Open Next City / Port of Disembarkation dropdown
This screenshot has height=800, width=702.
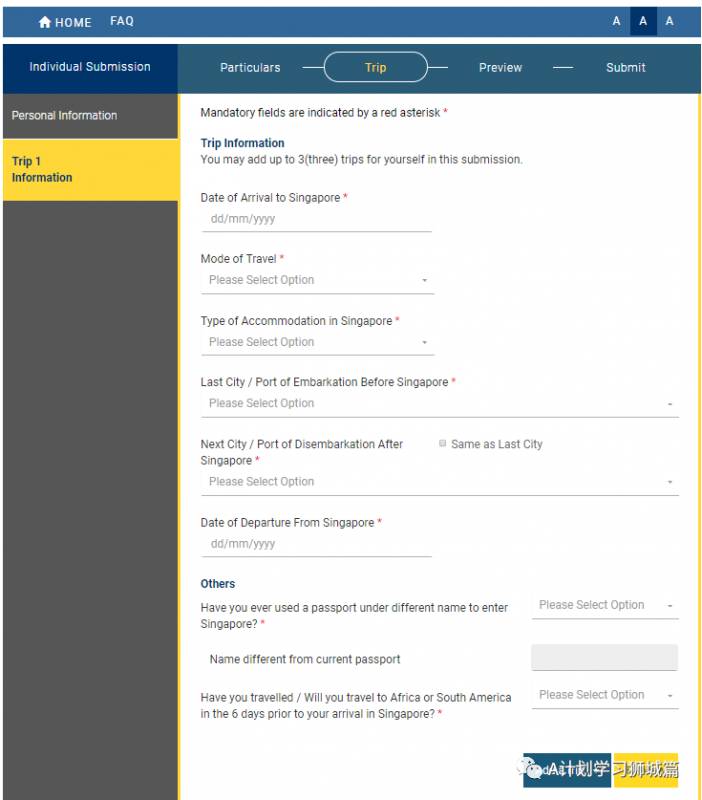(439, 482)
